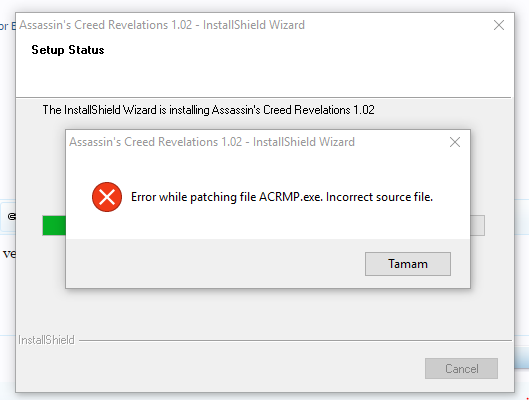
Task: Click the red error X icon
Action: pos(107,197)
